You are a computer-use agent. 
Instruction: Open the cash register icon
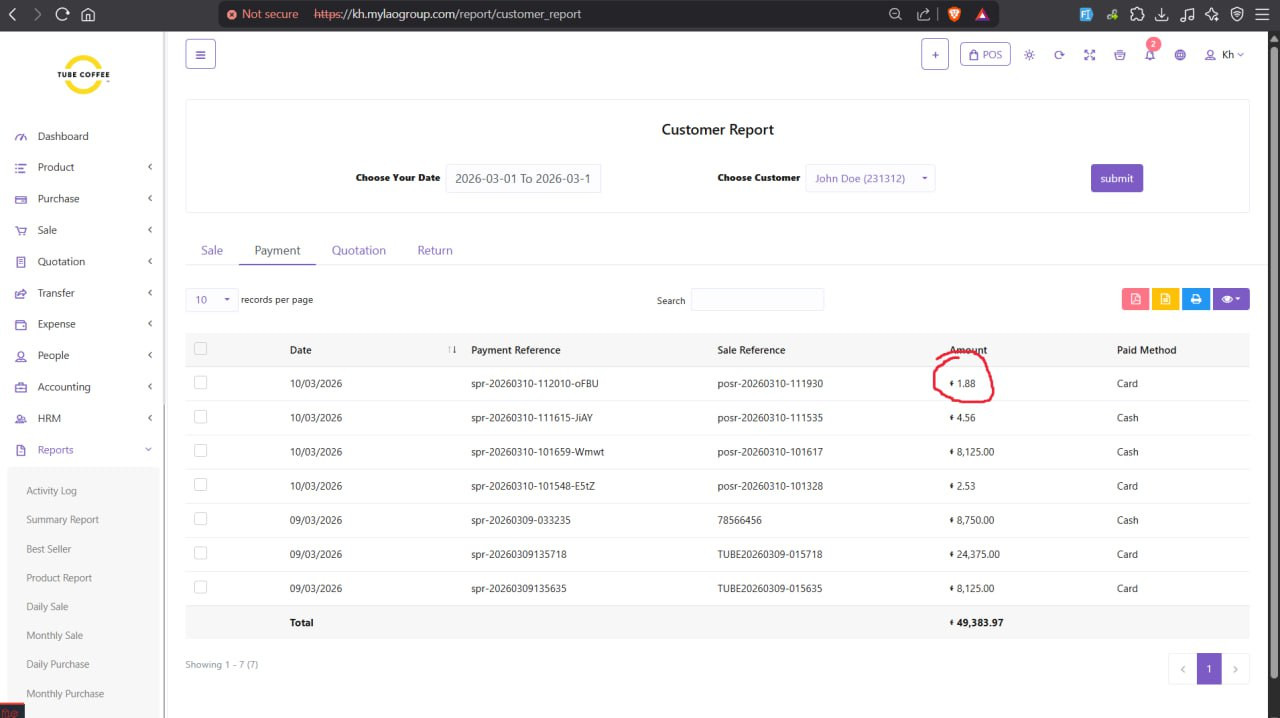tap(1119, 55)
